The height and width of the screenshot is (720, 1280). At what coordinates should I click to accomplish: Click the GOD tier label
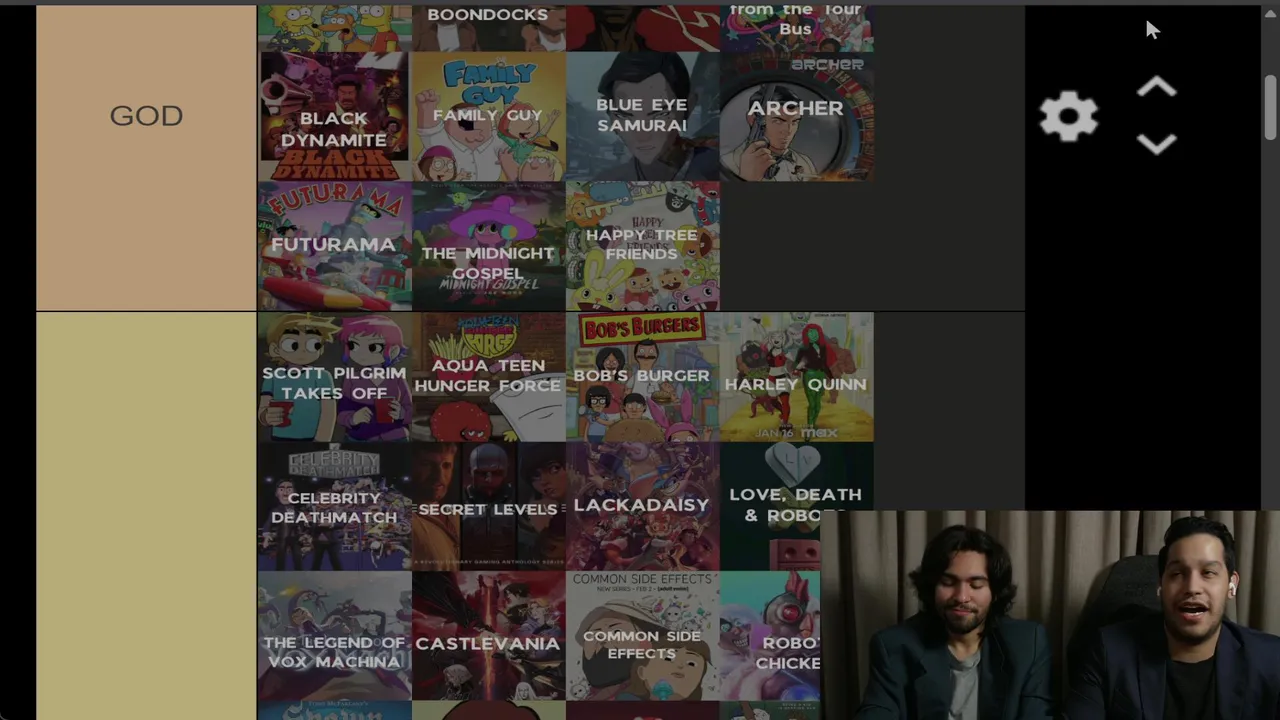coord(146,116)
